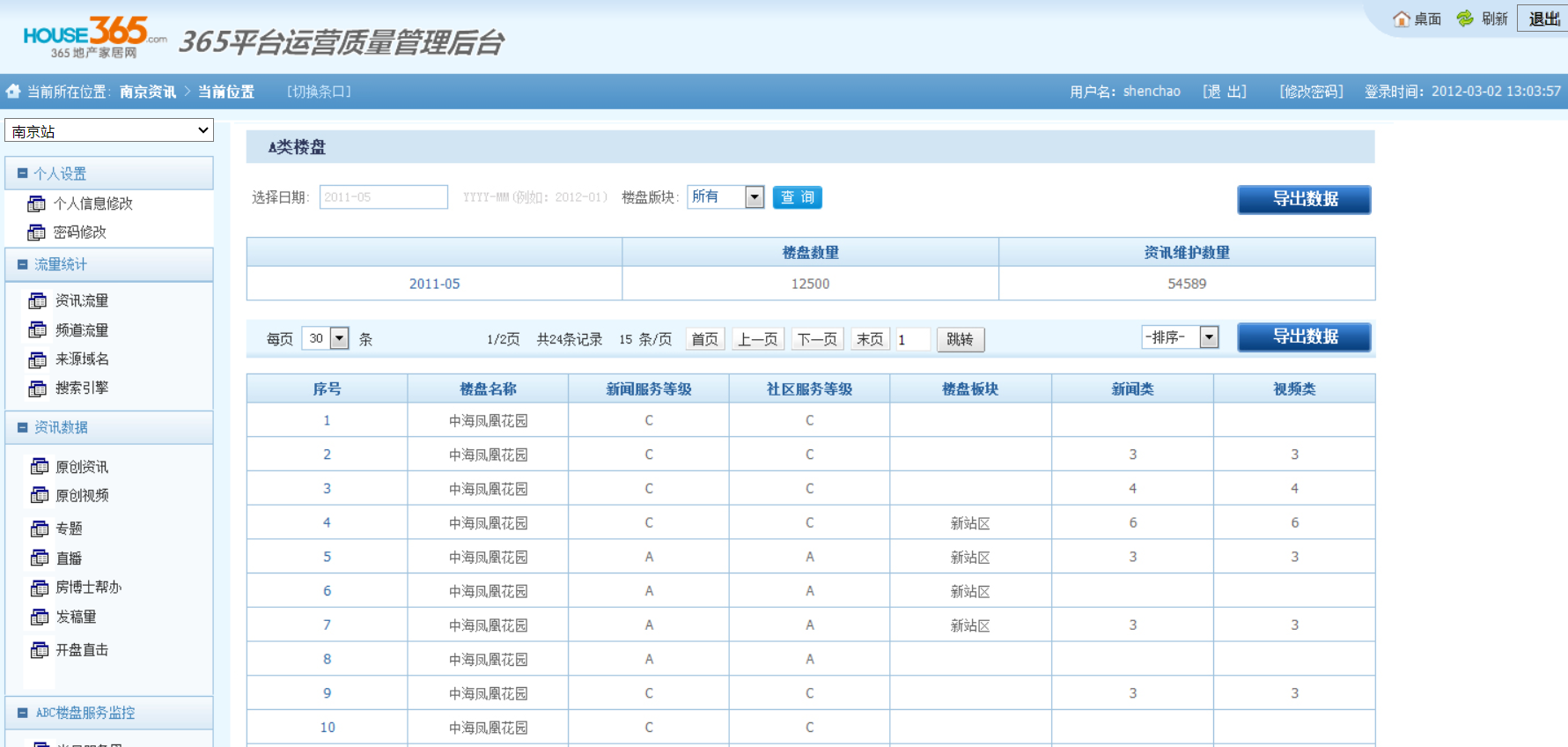Click the 南京资讯 breadcrumb
This screenshot has height=747, width=1568.
148,92
